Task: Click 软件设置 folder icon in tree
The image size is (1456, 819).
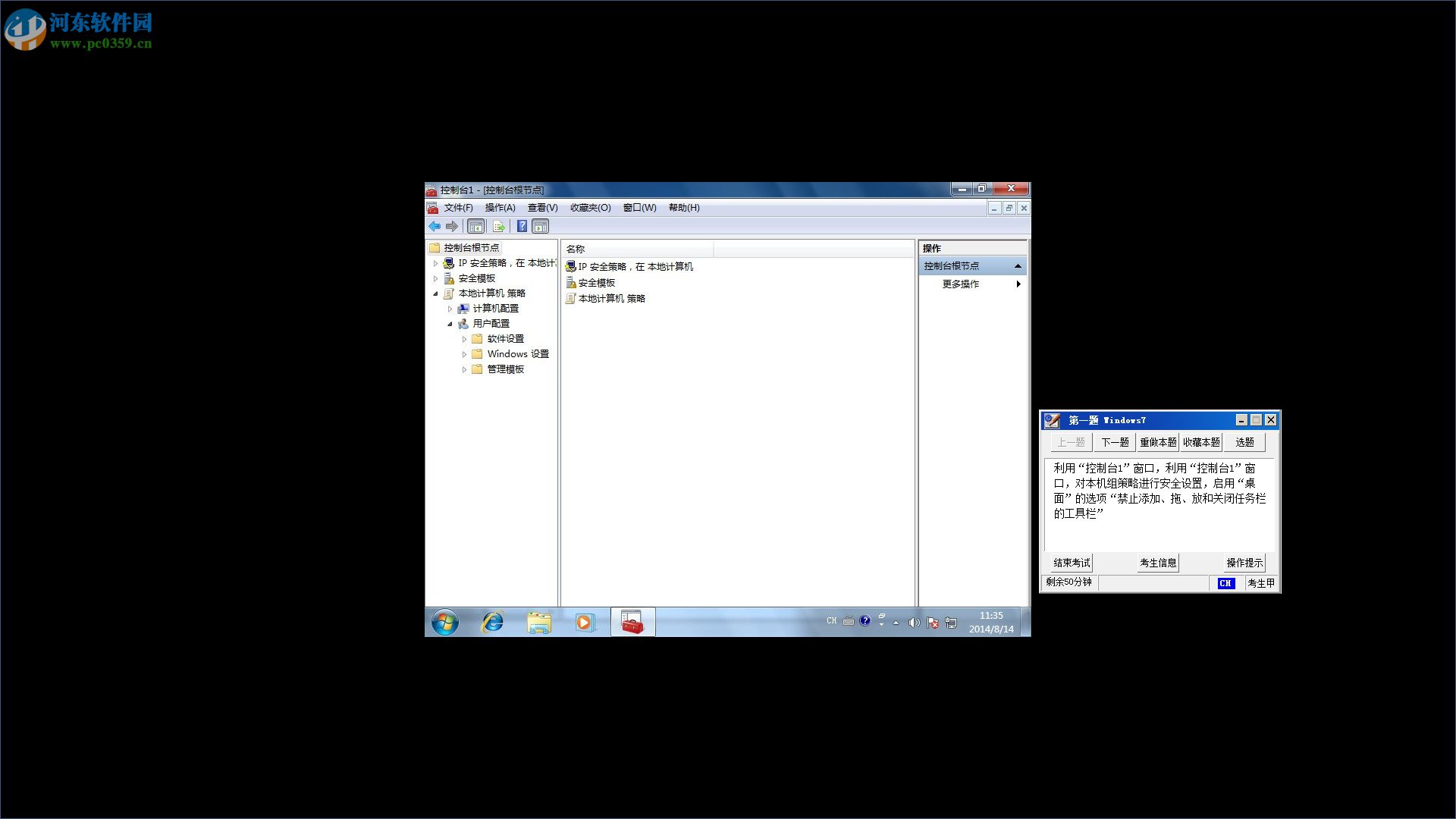Action: [x=477, y=339]
